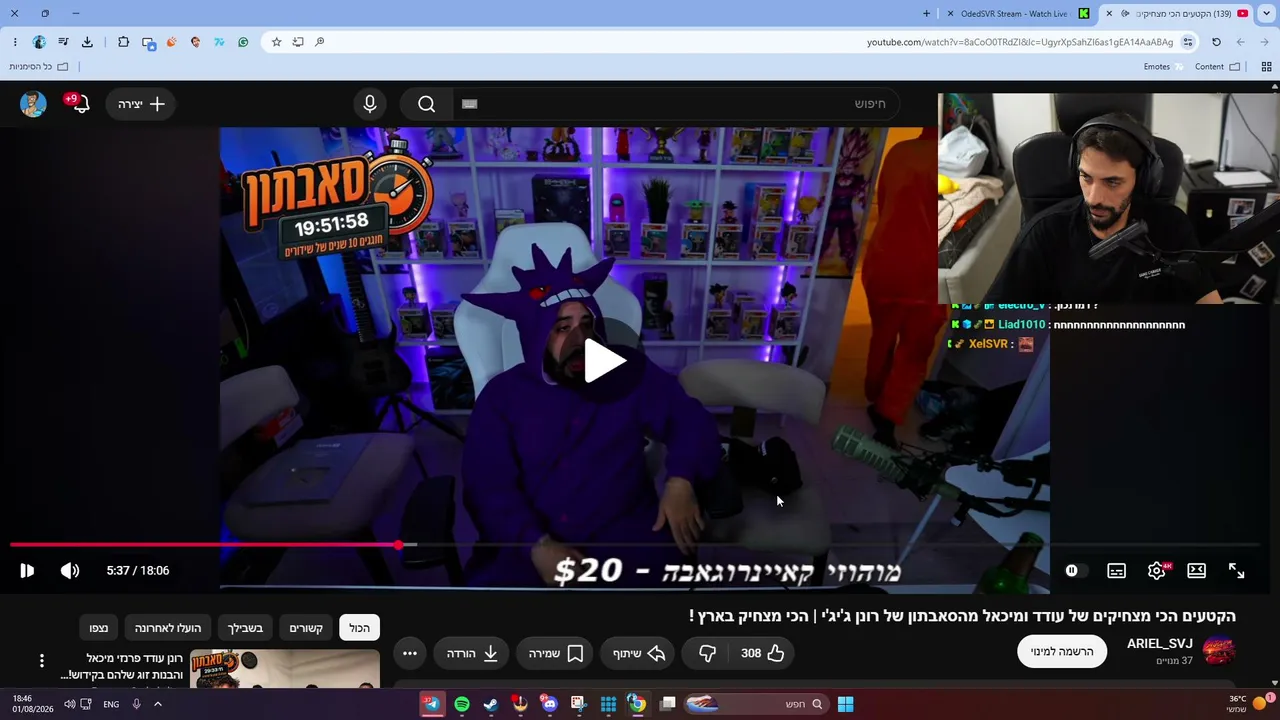Start voice search with the microphone icon
The height and width of the screenshot is (720, 1280).
point(370,104)
